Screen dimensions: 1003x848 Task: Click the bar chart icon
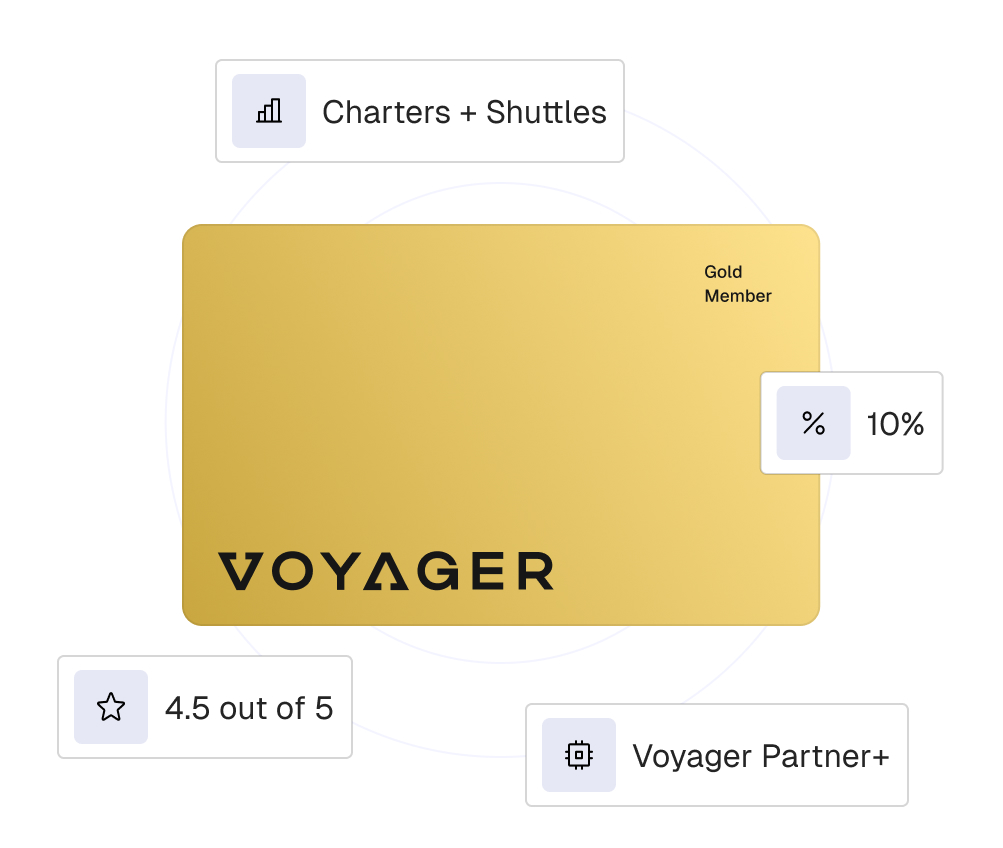click(269, 111)
